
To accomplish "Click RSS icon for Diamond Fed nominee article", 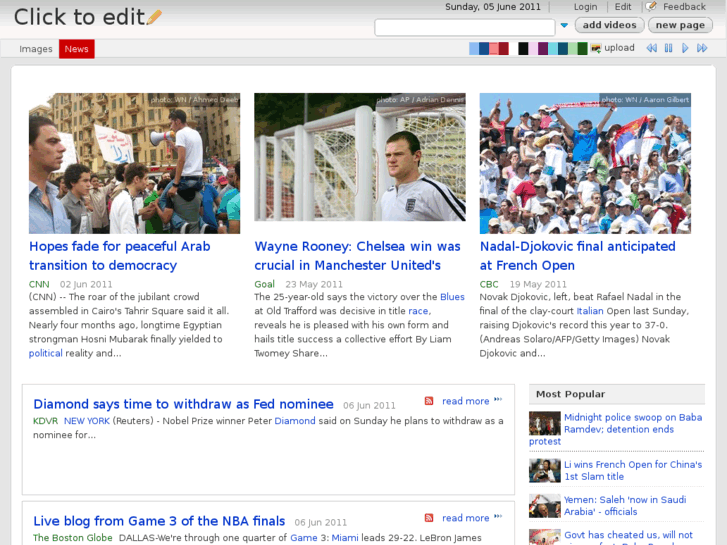I will pyautogui.click(x=429, y=401).
